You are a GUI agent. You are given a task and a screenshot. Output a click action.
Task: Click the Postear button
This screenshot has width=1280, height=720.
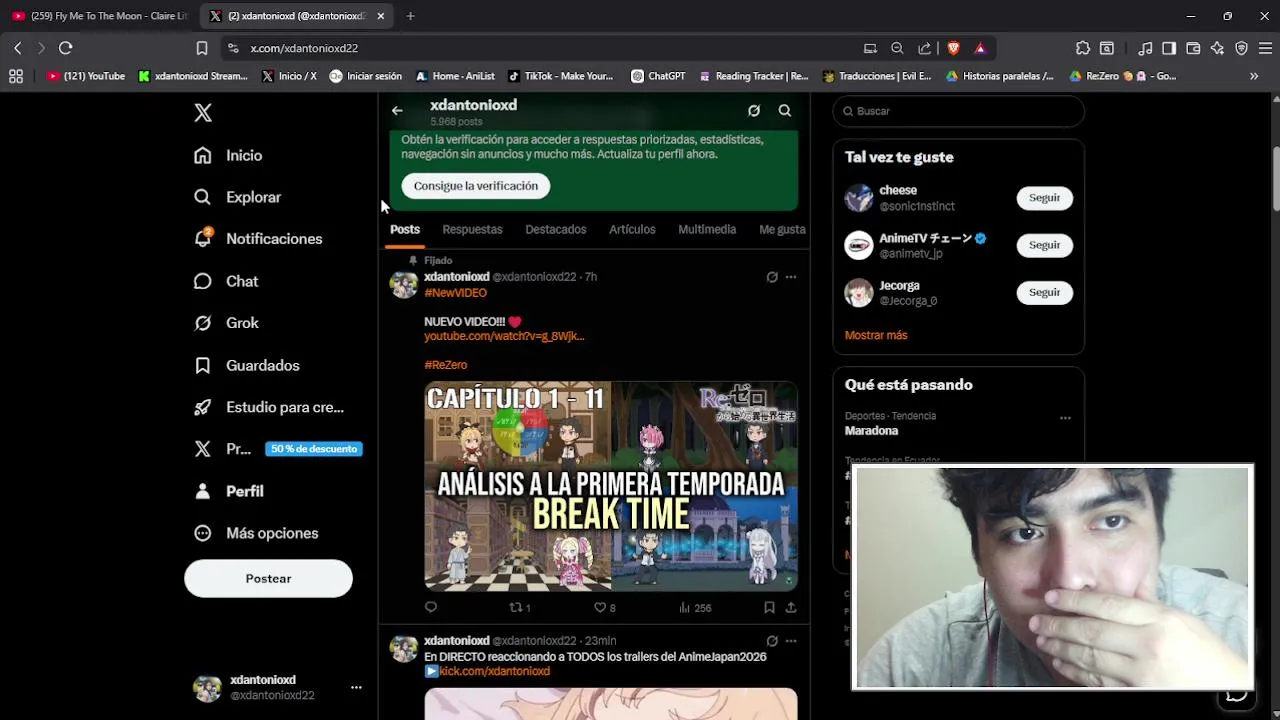click(268, 579)
